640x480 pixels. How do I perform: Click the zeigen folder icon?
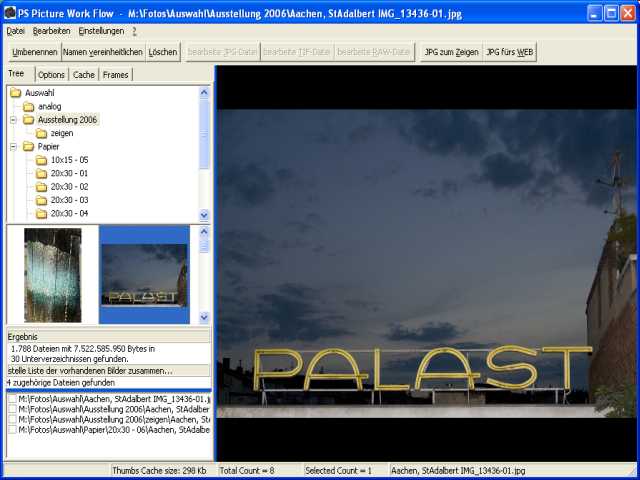pos(41,133)
